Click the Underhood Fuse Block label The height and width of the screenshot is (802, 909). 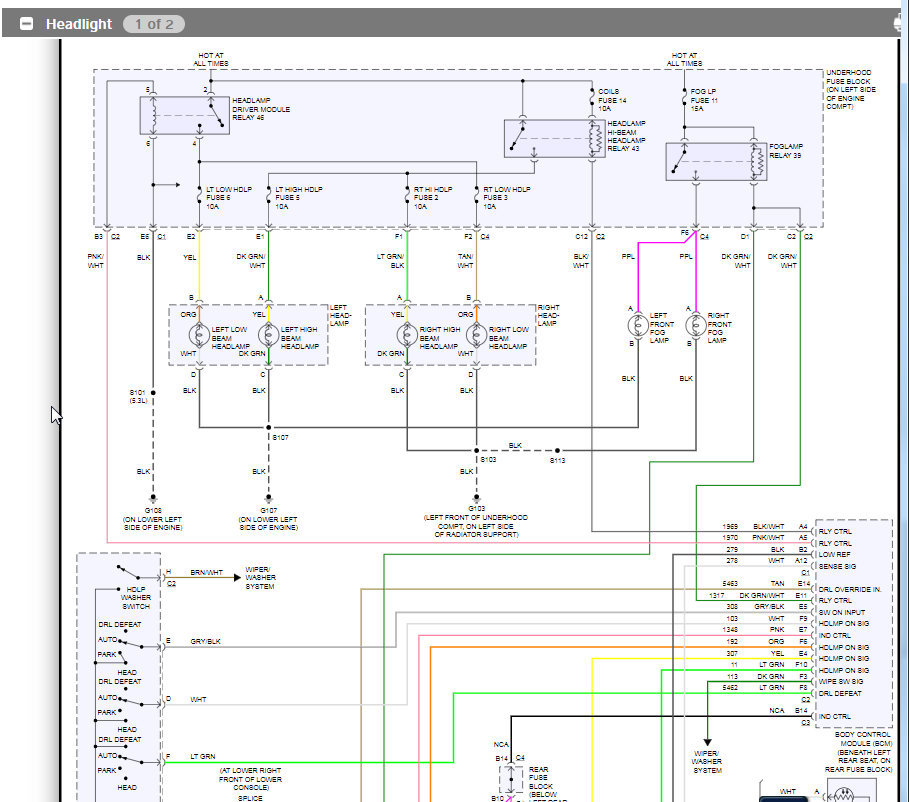[x=850, y=89]
